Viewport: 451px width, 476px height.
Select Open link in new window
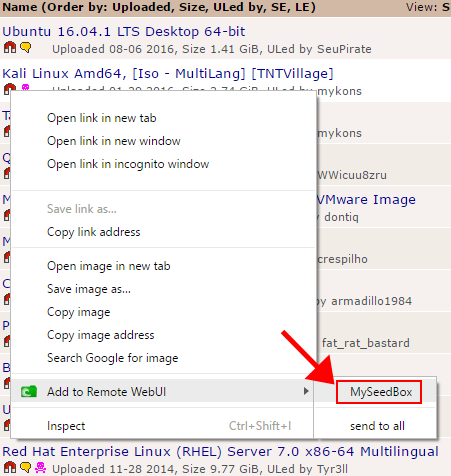pos(114,141)
